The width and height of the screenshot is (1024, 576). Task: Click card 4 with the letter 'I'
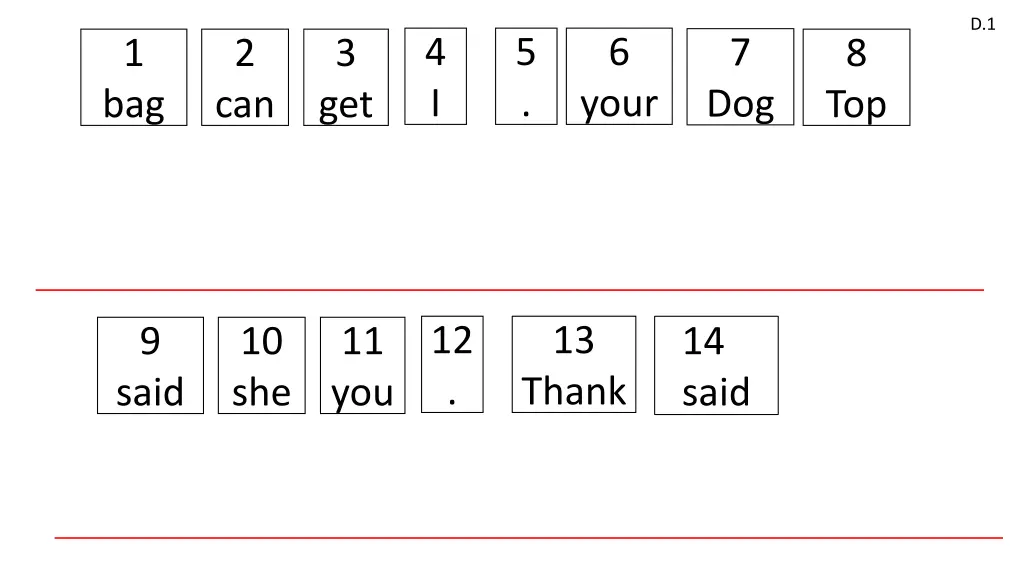pyautogui.click(x=435, y=76)
